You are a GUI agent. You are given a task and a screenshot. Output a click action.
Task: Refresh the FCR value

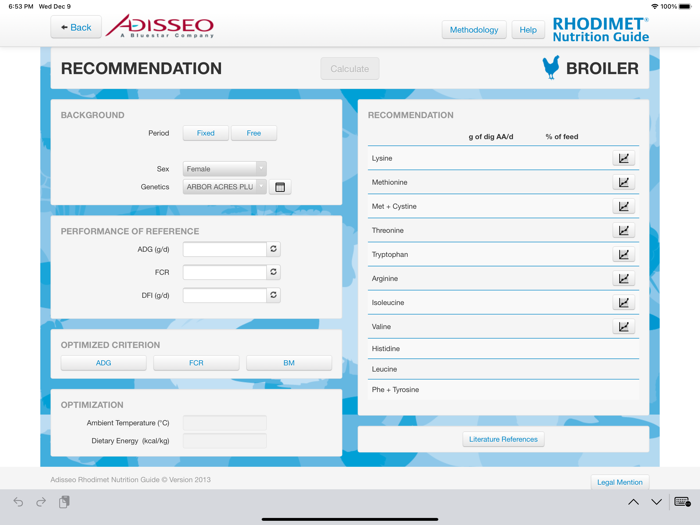tap(273, 272)
